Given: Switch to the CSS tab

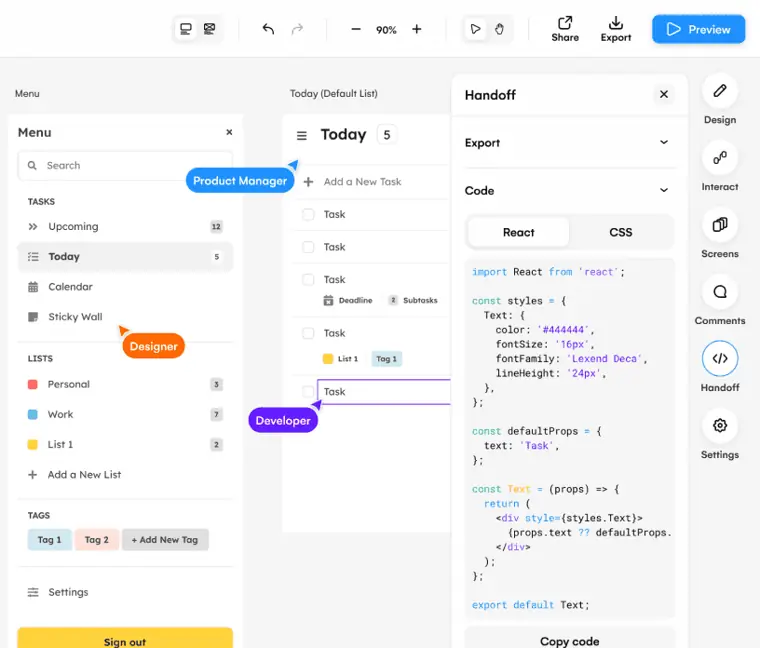Looking at the screenshot, I should [620, 232].
